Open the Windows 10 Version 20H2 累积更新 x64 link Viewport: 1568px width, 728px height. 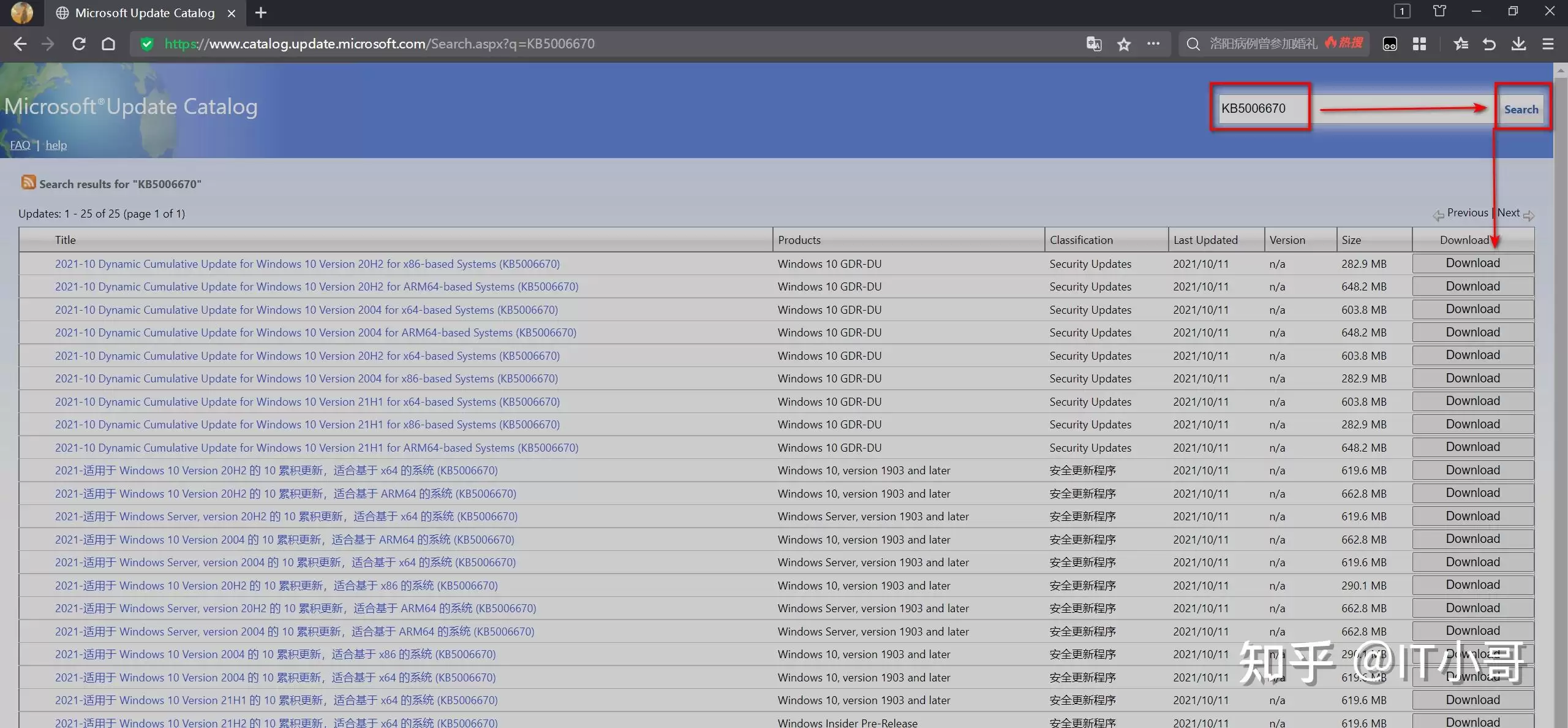pos(276,471)
